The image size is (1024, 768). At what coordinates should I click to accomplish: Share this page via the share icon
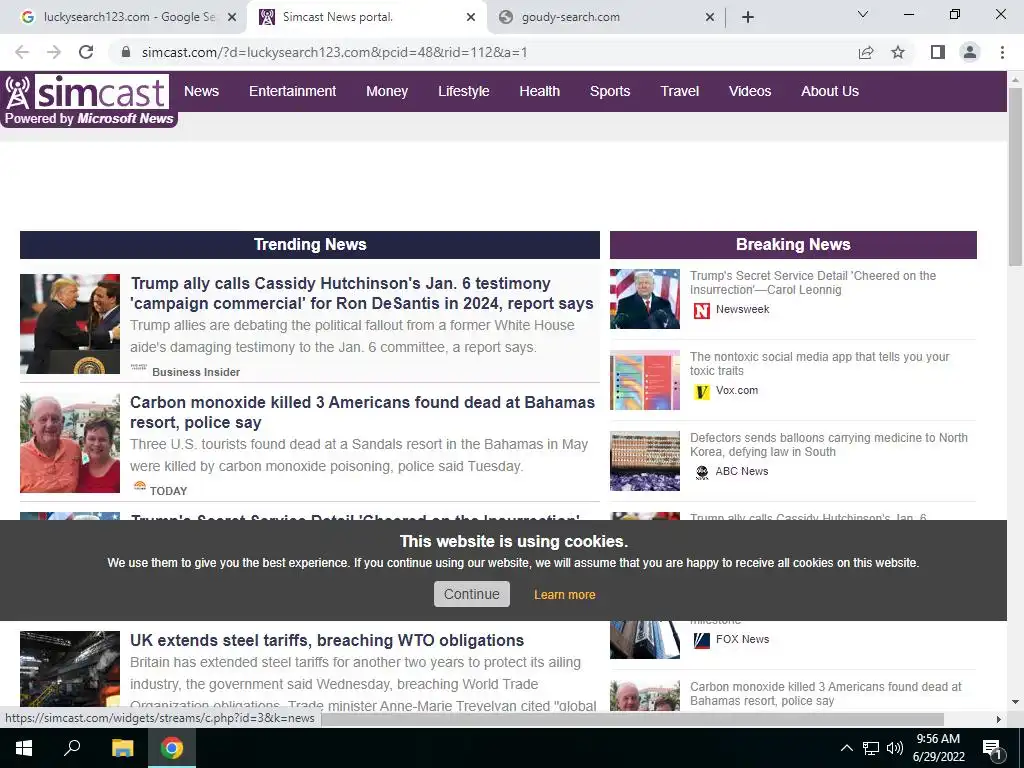tap(866, 52)
